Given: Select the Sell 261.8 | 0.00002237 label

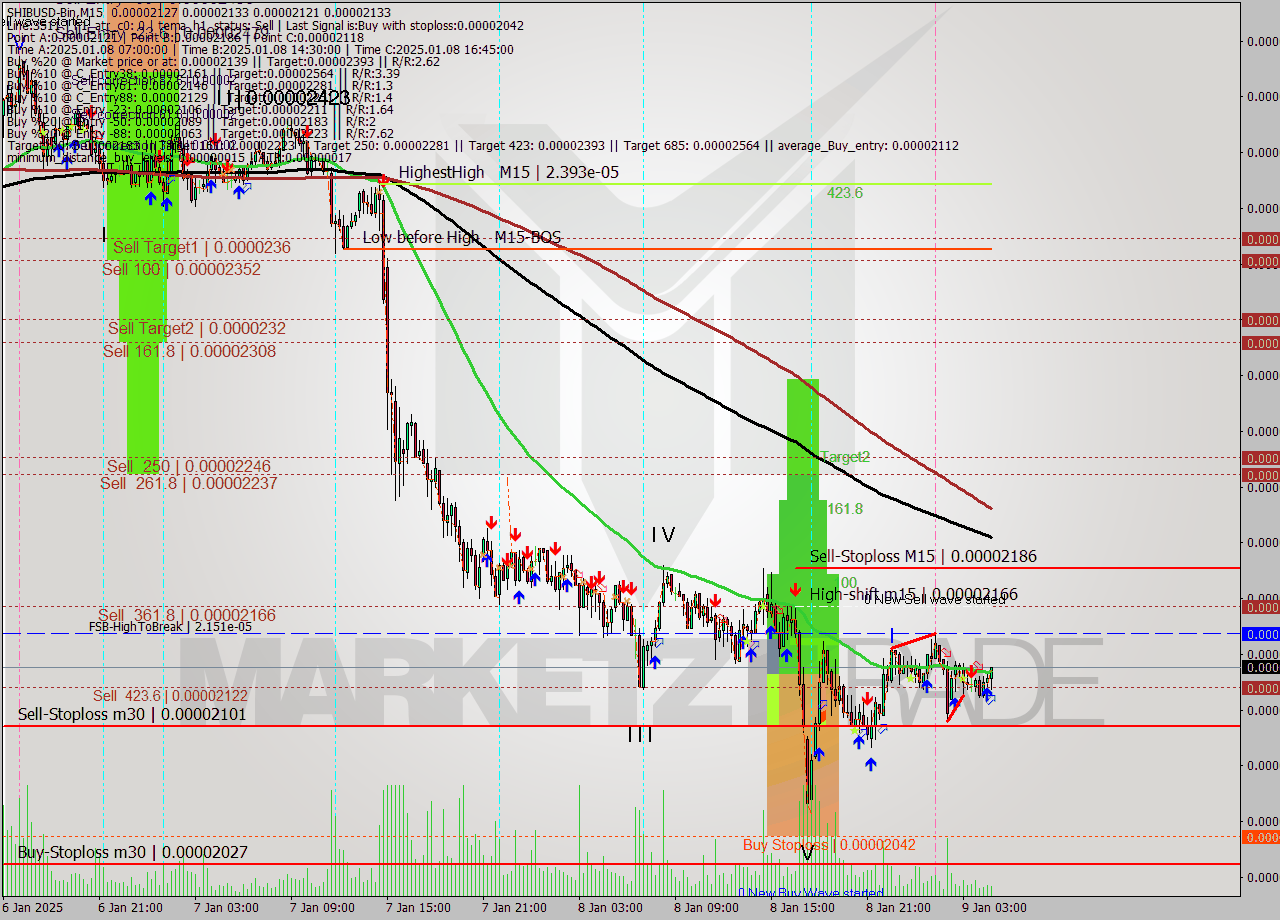Looking at the screenshot, I should point(189,483).
